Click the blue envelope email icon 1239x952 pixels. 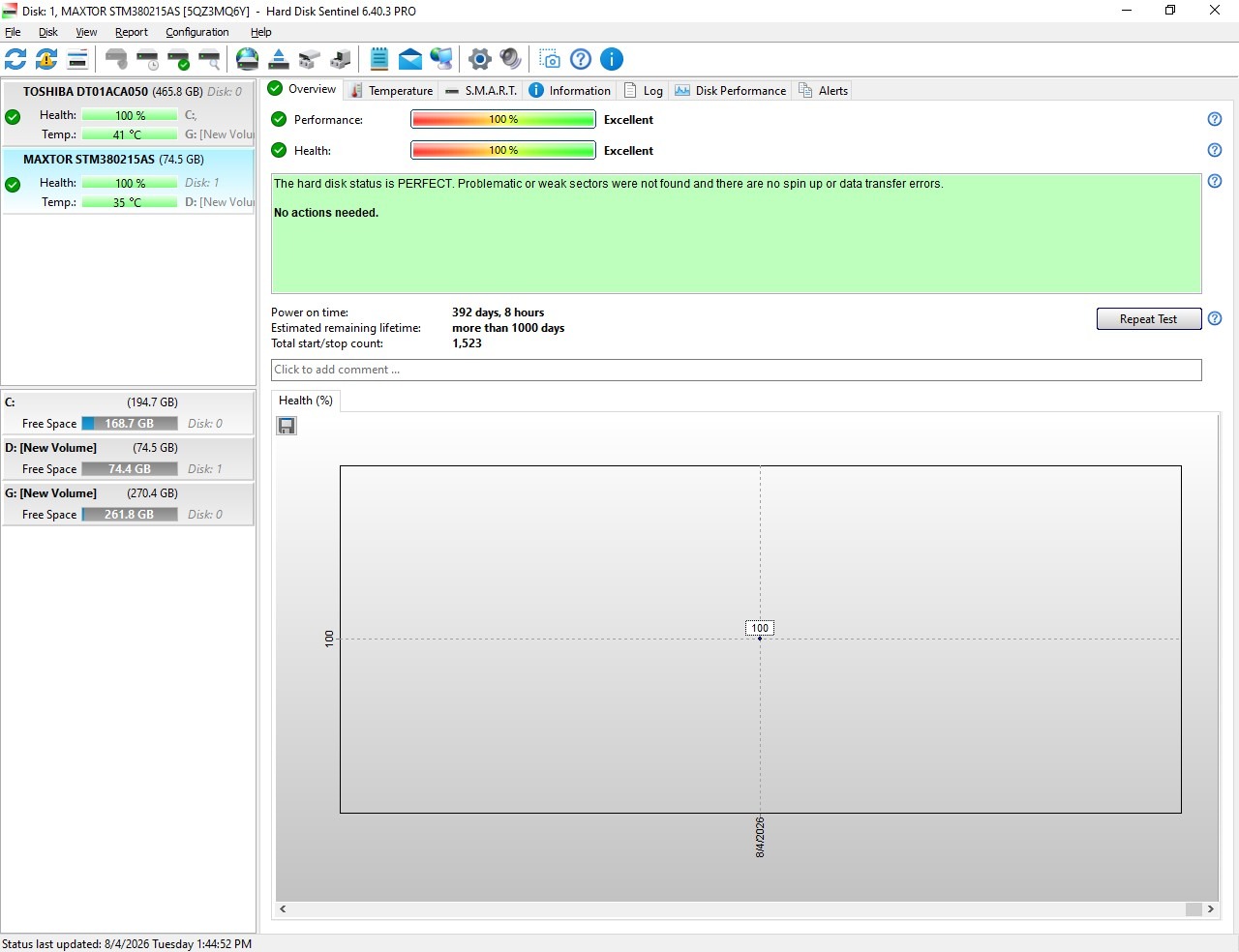(x=410, y=59)
